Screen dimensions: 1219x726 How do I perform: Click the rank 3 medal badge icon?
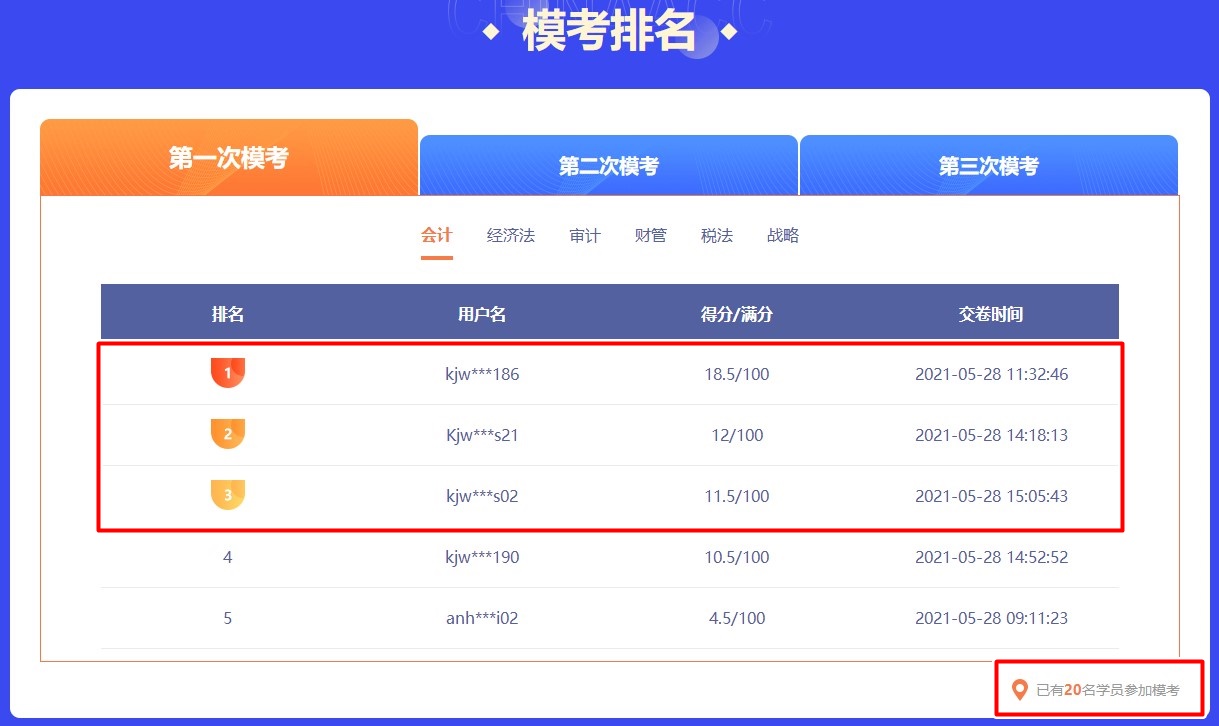click(x=227, y=494)
